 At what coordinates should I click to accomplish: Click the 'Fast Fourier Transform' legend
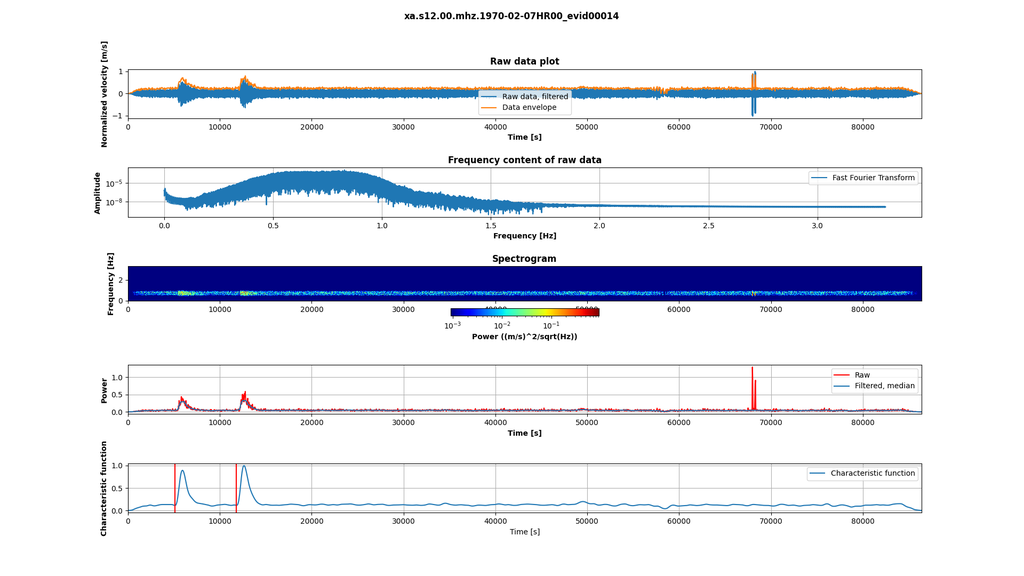[863, 178]
